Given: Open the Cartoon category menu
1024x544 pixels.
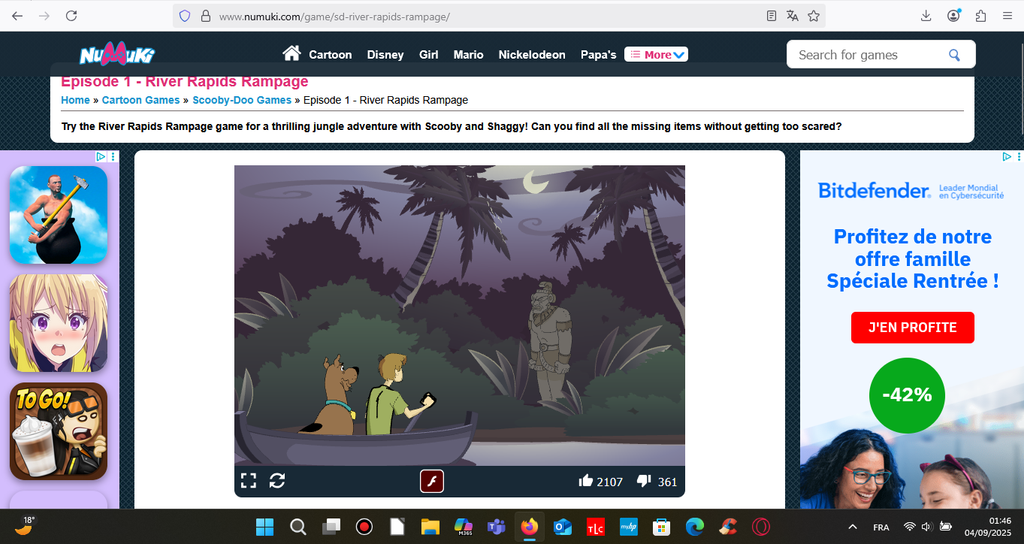Looking at the screenshot, I should pyautogui.click(x=330, y=55).
